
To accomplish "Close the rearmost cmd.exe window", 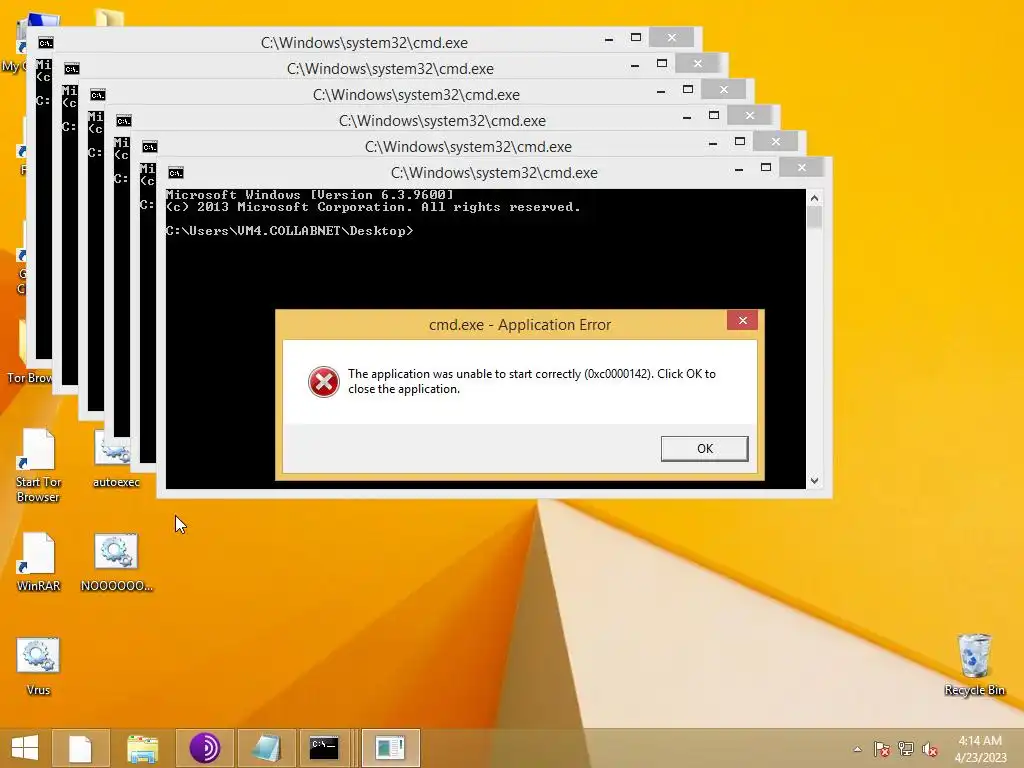I will pos(671,38).
